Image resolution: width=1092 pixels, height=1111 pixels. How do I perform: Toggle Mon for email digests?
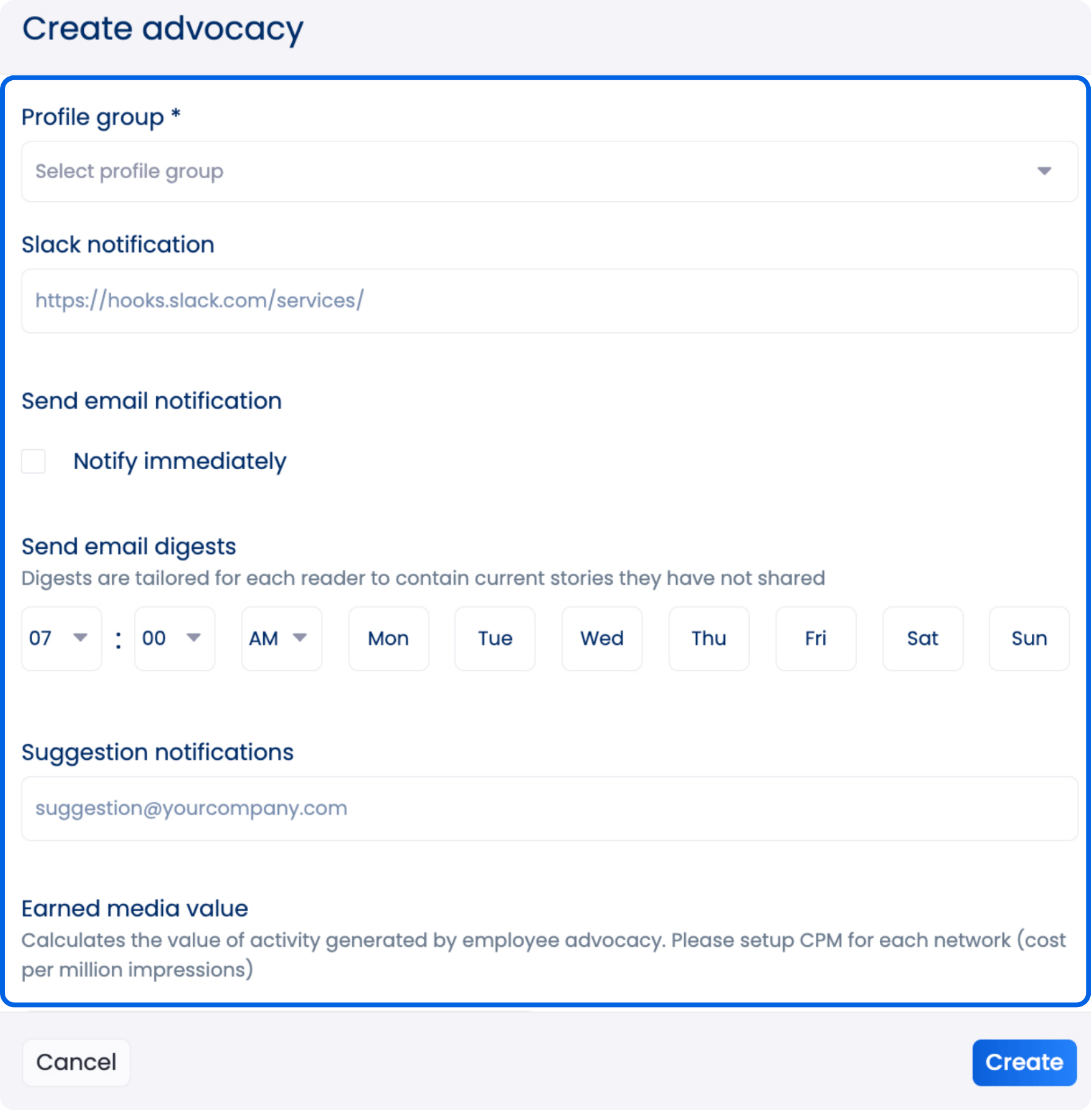[389, 639]
